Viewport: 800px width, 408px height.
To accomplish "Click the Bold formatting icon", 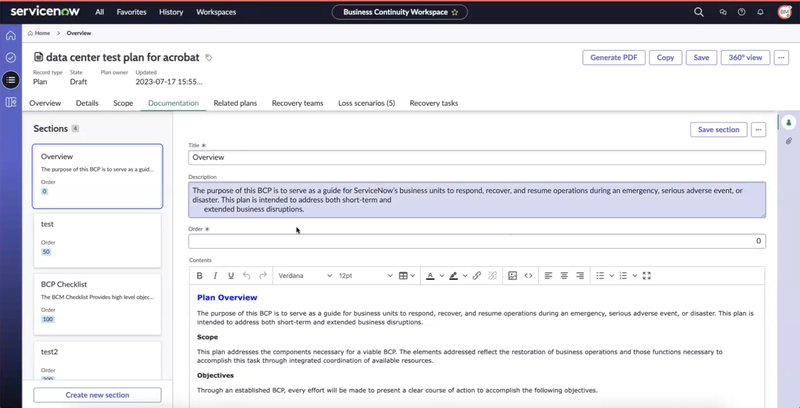I will [x=199, y=275].
